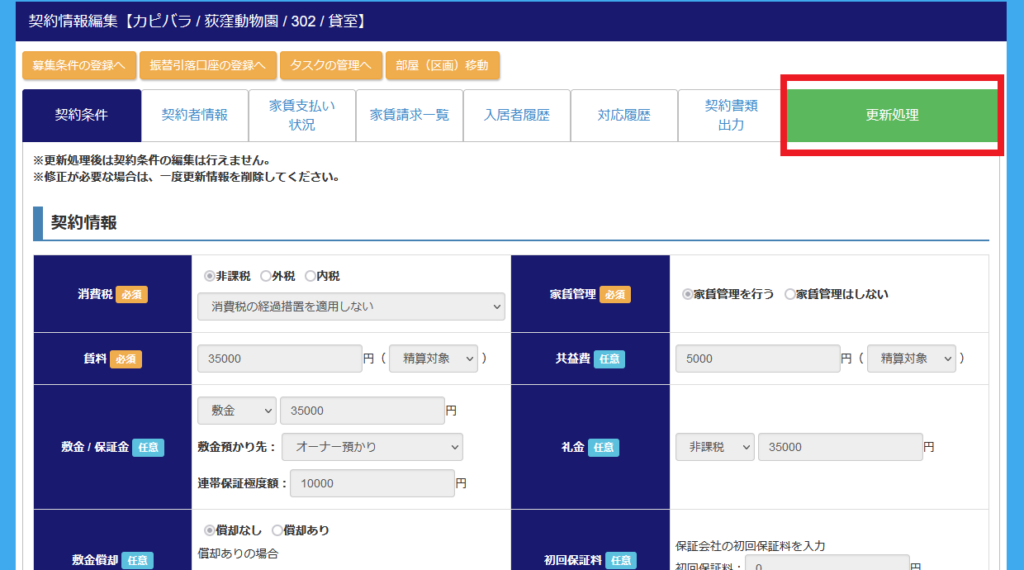Click 連帯保証極度額 field 10000

[x=372, y=484]
